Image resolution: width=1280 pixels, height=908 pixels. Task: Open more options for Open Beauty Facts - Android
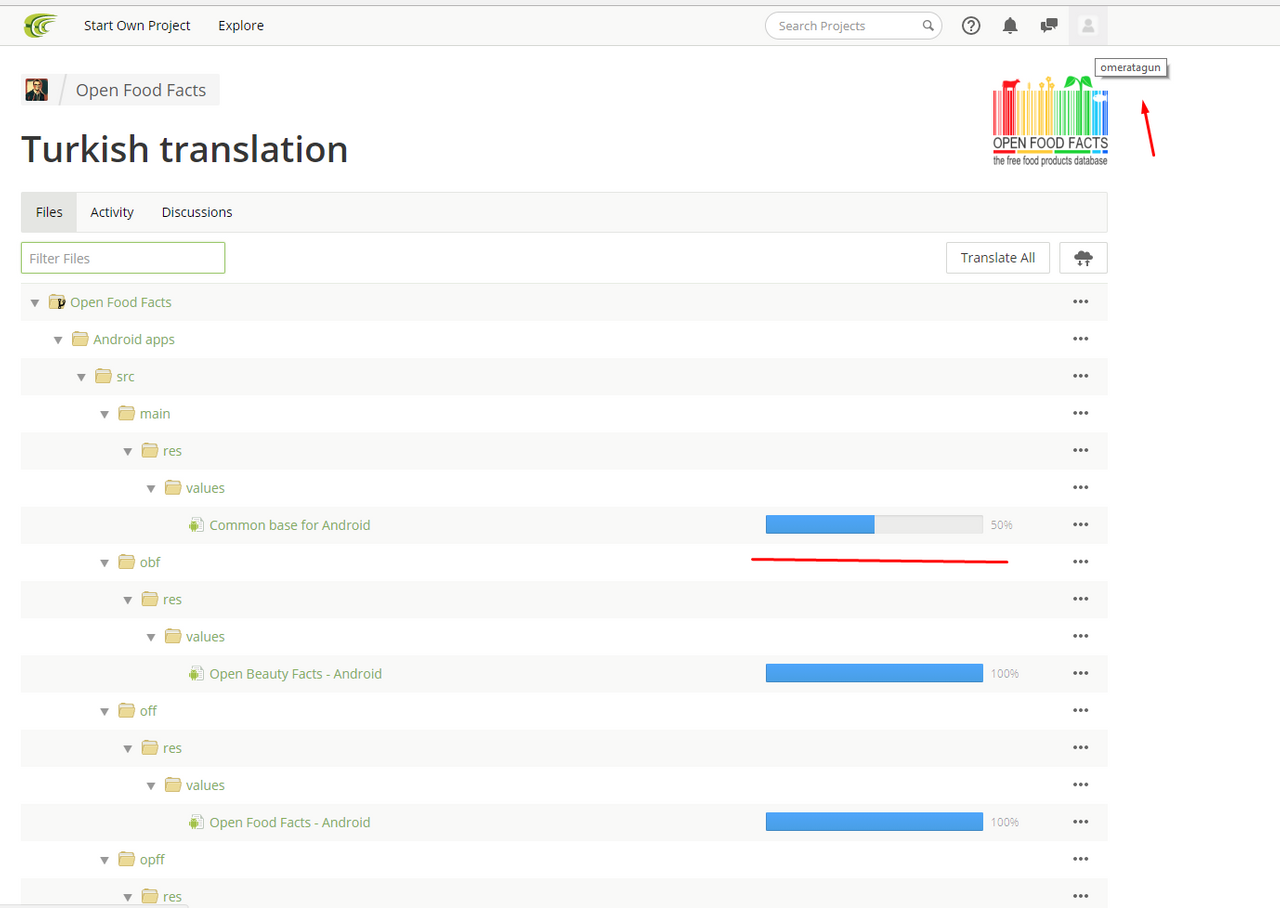1080,674
